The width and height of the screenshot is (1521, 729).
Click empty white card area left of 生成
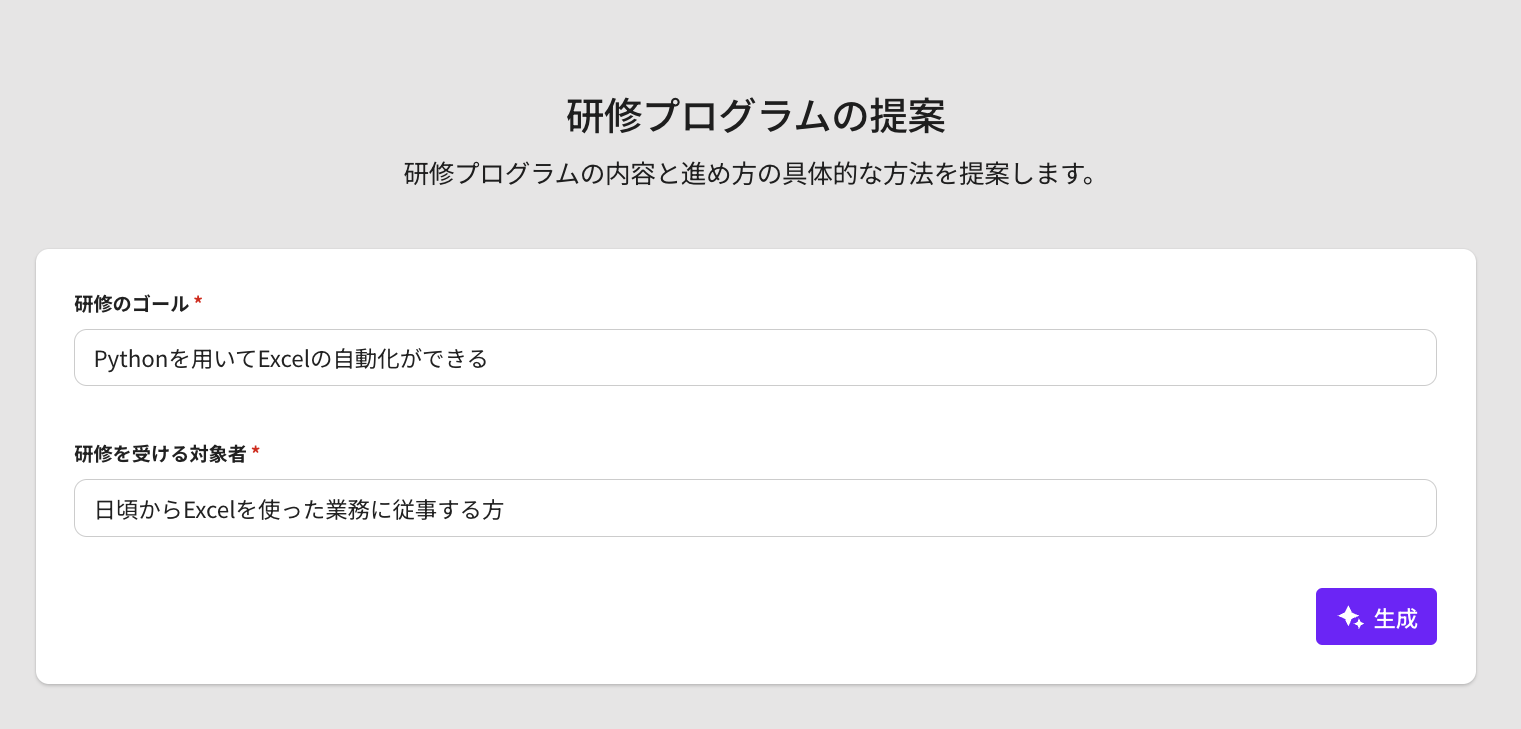700,617
